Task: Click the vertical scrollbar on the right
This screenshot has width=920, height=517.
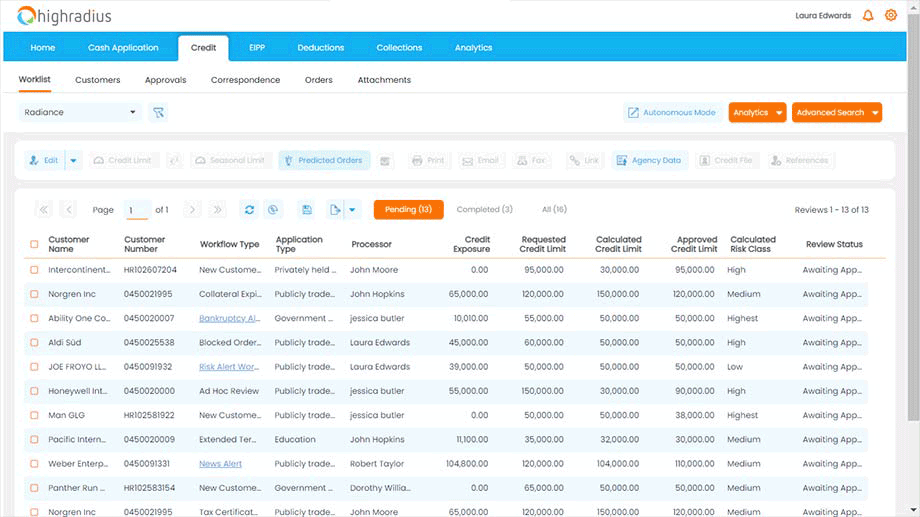Action: pyautogui.click(x=913, y=250)
